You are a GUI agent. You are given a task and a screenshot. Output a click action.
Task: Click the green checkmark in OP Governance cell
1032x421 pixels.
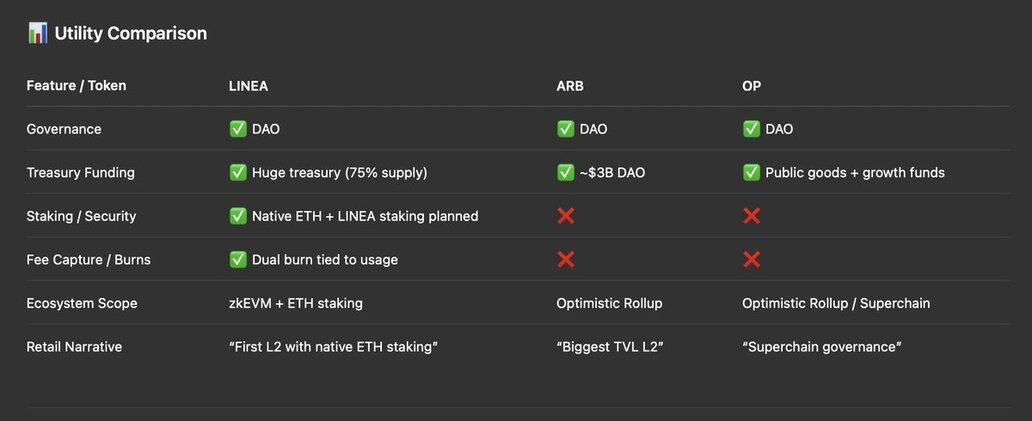coord(751,129)
